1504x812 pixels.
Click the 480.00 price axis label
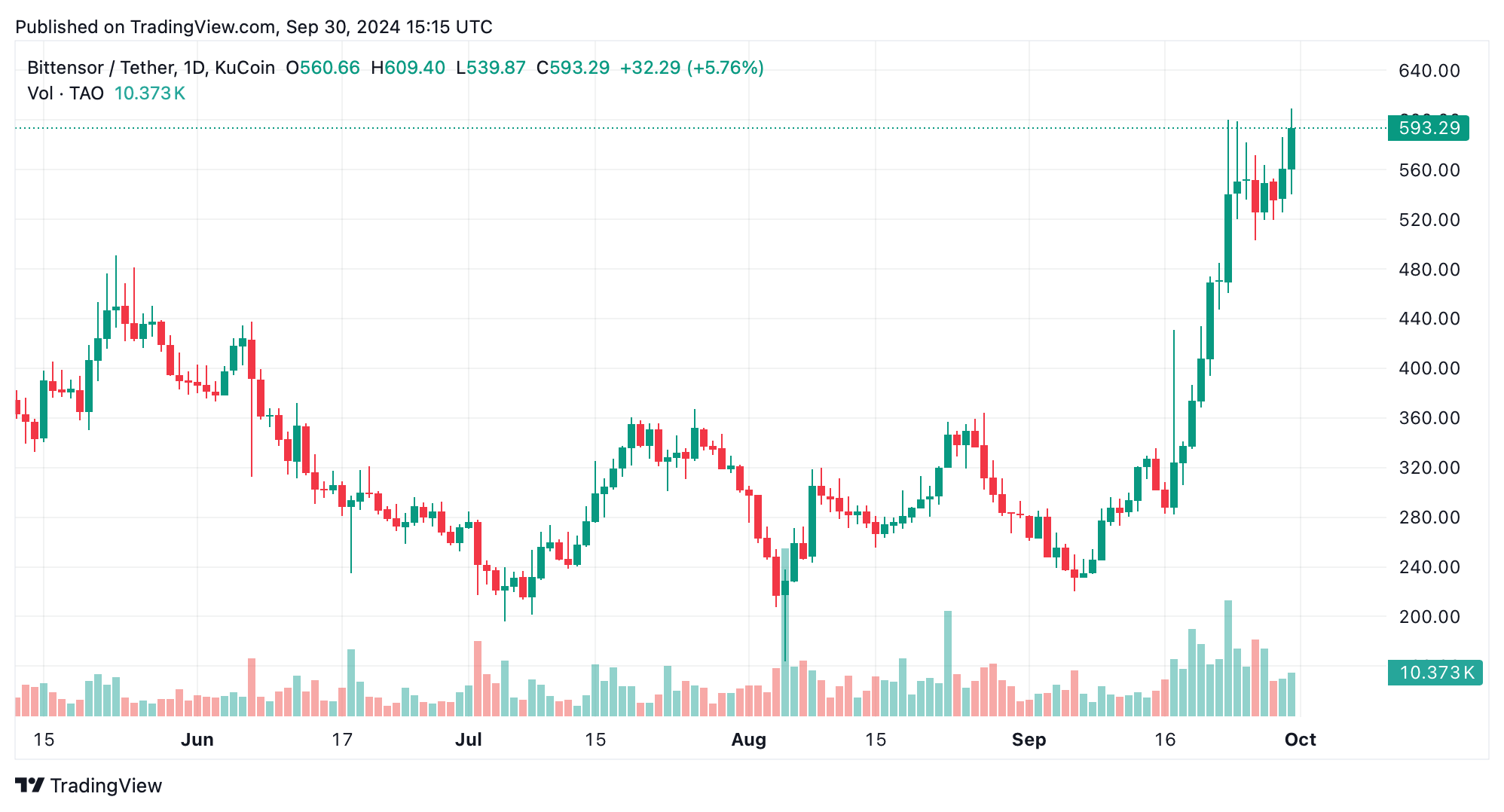1429,270
